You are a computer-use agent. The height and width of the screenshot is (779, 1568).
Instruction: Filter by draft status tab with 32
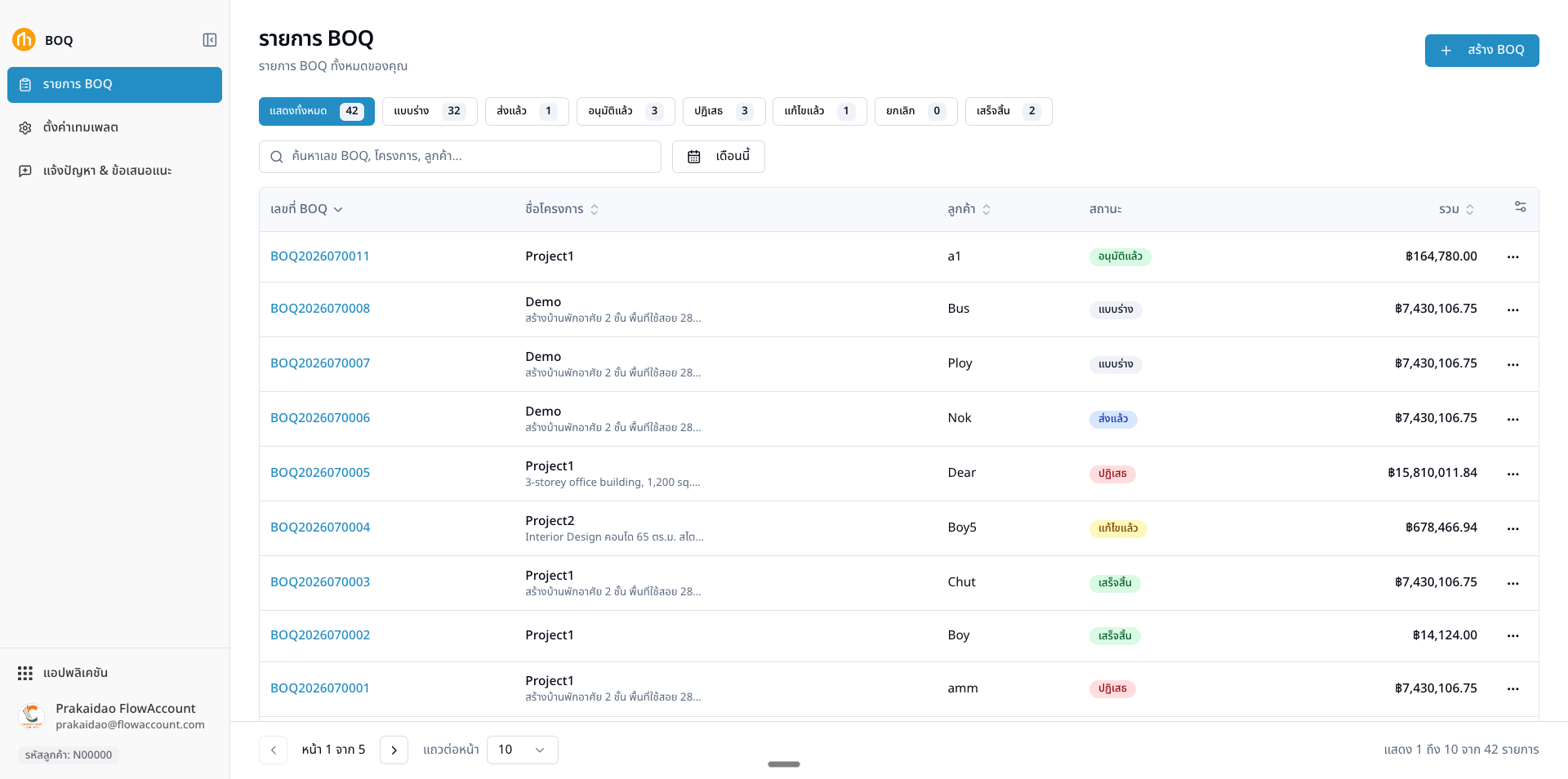[x=430, y=111]
